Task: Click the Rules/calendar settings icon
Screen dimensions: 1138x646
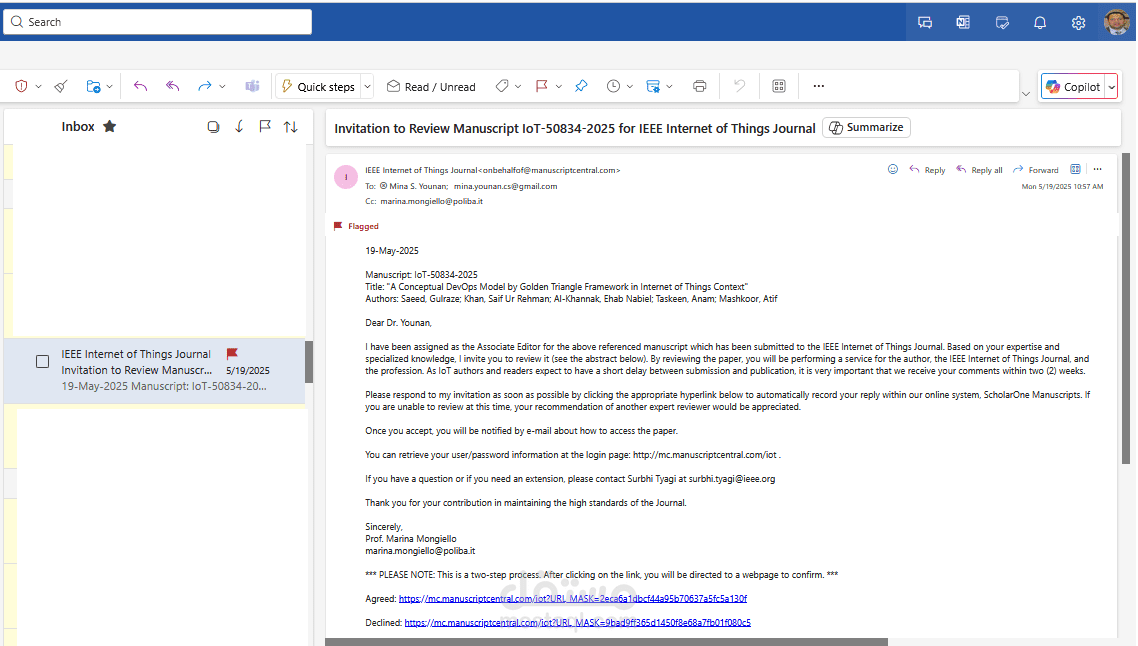Action: coord(653,86)
